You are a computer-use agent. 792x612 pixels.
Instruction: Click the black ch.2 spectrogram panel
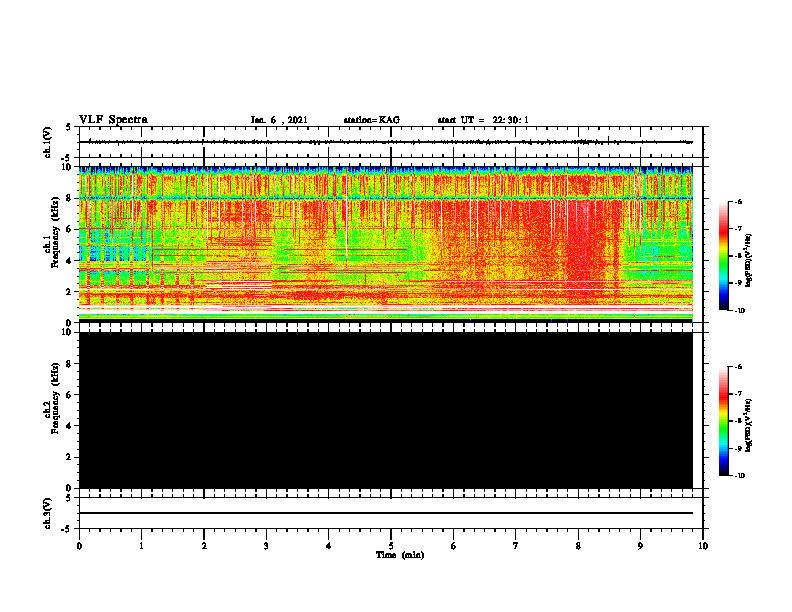386,410
